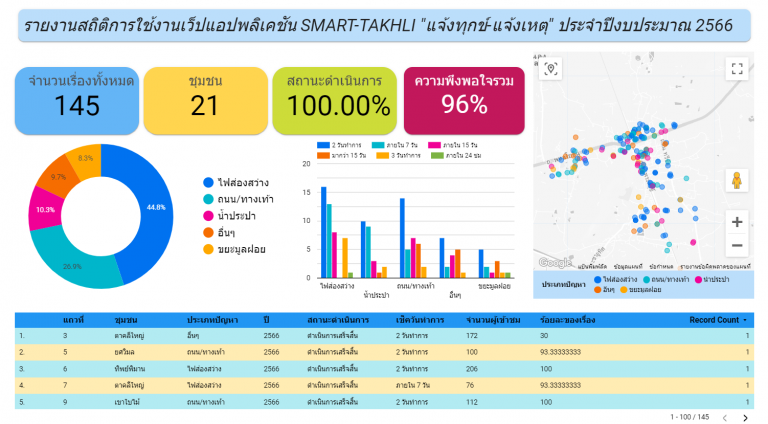Image resolution: width=768 pixels, height=424 pixels.
Task: Click the 'เช็ควันทำการ' column header
Action: (x=420, y=320)
